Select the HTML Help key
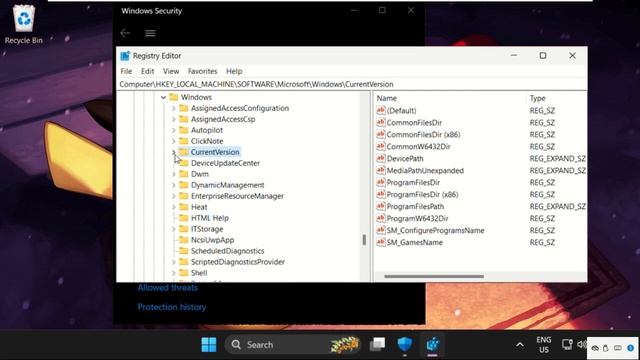640x360 pixels. click(x=210, y=218)
